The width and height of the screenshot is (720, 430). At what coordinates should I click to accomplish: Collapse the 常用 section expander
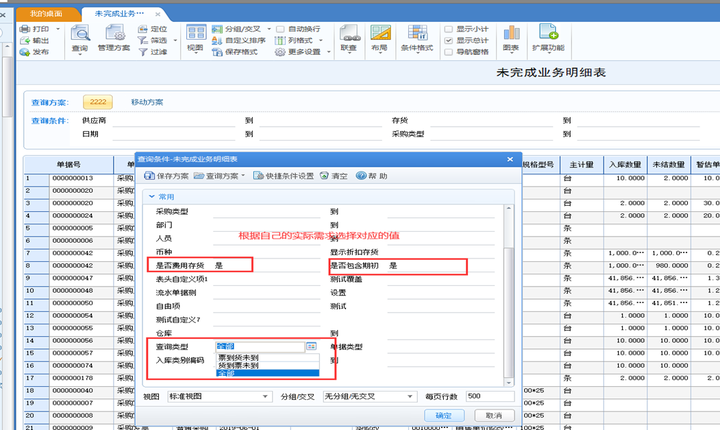152,197
